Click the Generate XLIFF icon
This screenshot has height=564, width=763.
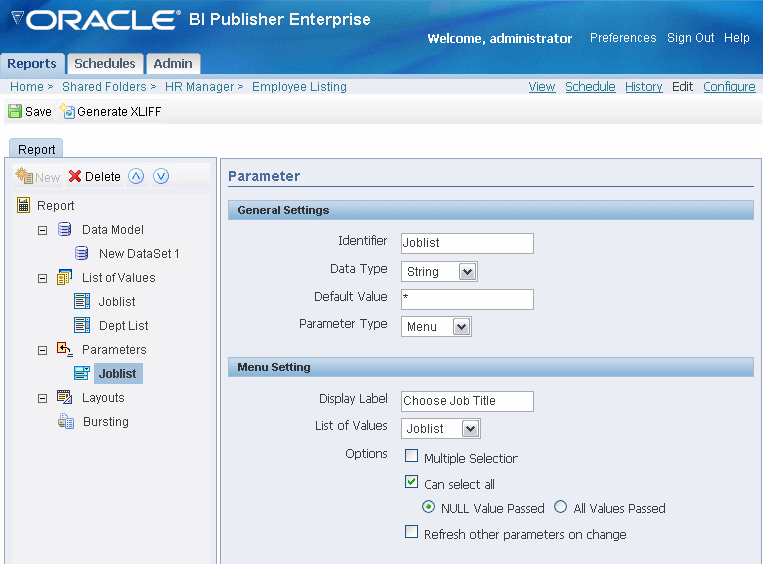coord(67,111)
